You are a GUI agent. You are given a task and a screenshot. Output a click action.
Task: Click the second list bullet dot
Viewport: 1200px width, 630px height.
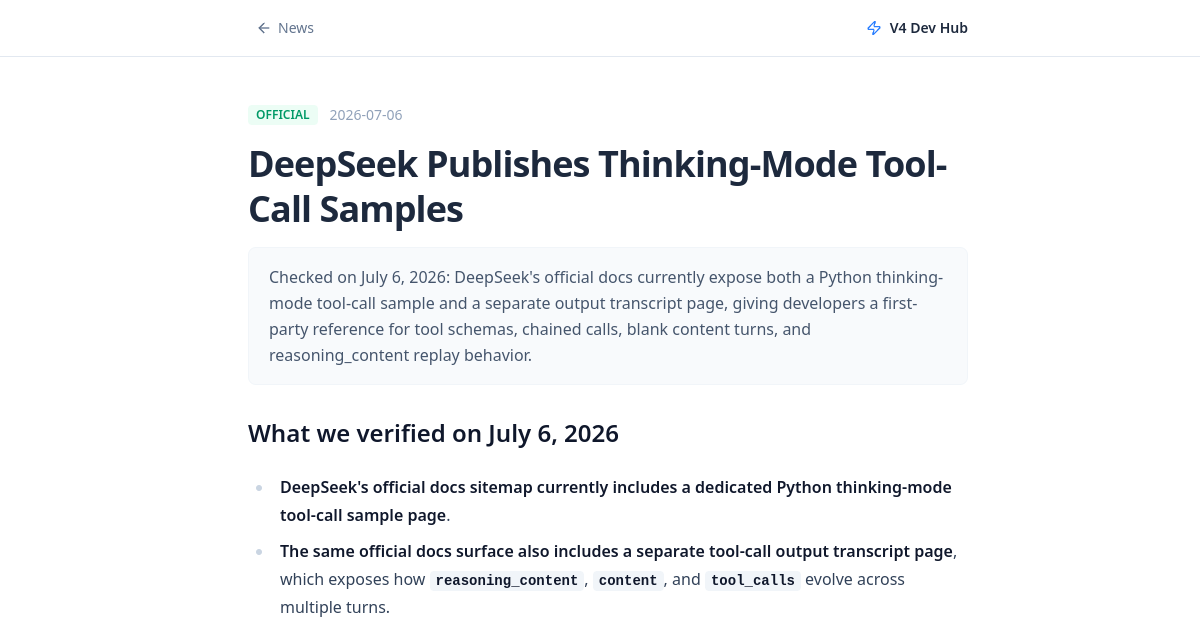[x=259, y=552]
